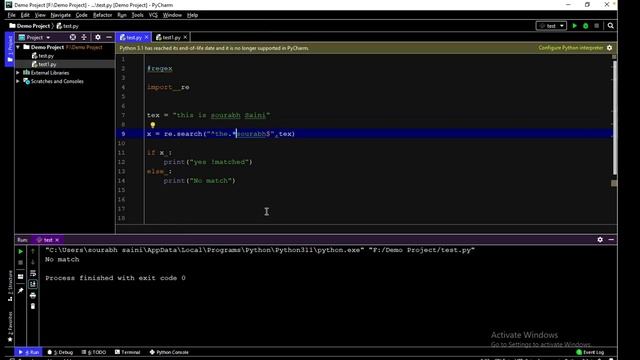The height and width of the screenshot is (360, 640).
Task: Start debugging with the green bug icon
Action: 586,26
